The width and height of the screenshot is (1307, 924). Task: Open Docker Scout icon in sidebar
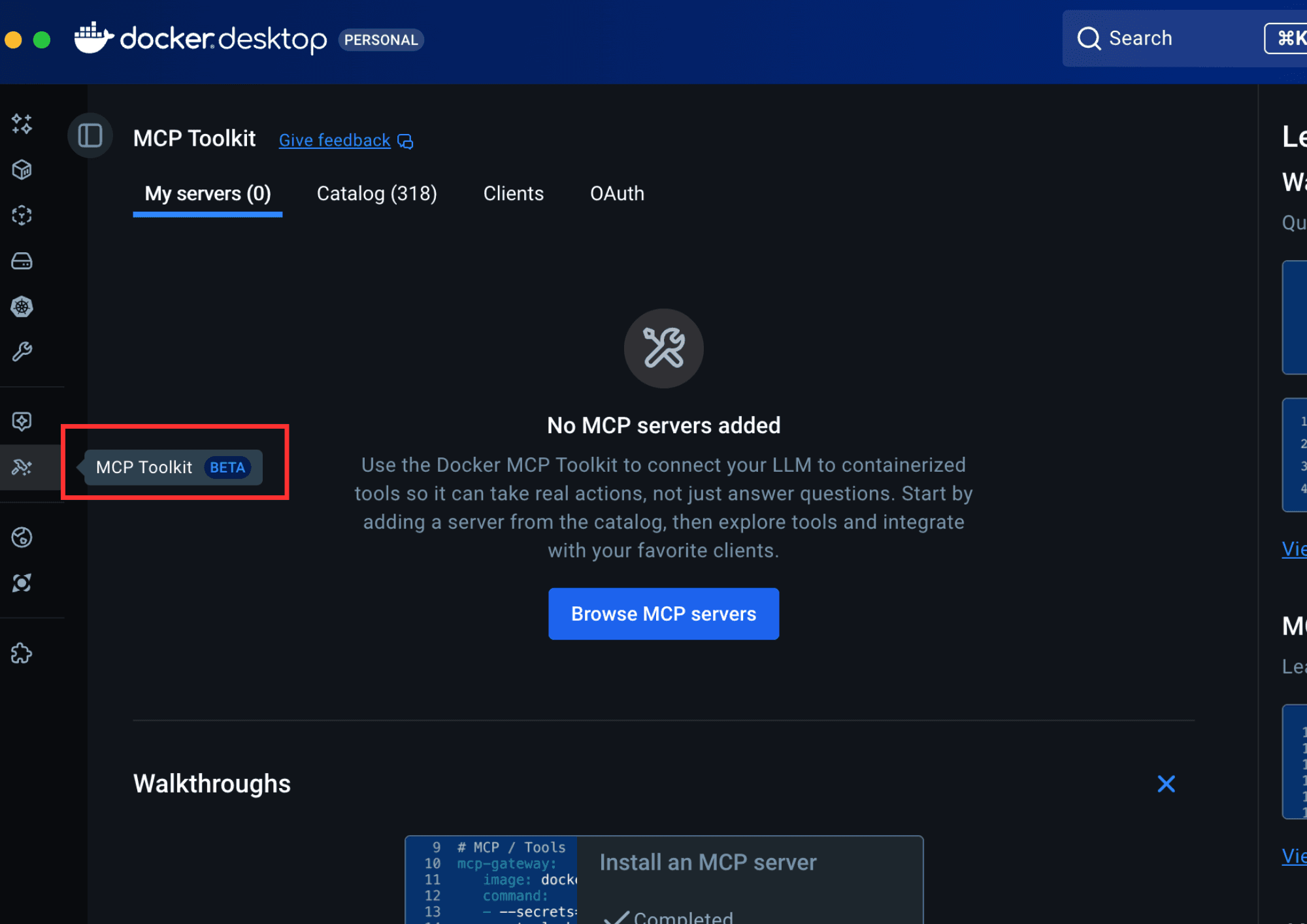[x=22, y=583]
